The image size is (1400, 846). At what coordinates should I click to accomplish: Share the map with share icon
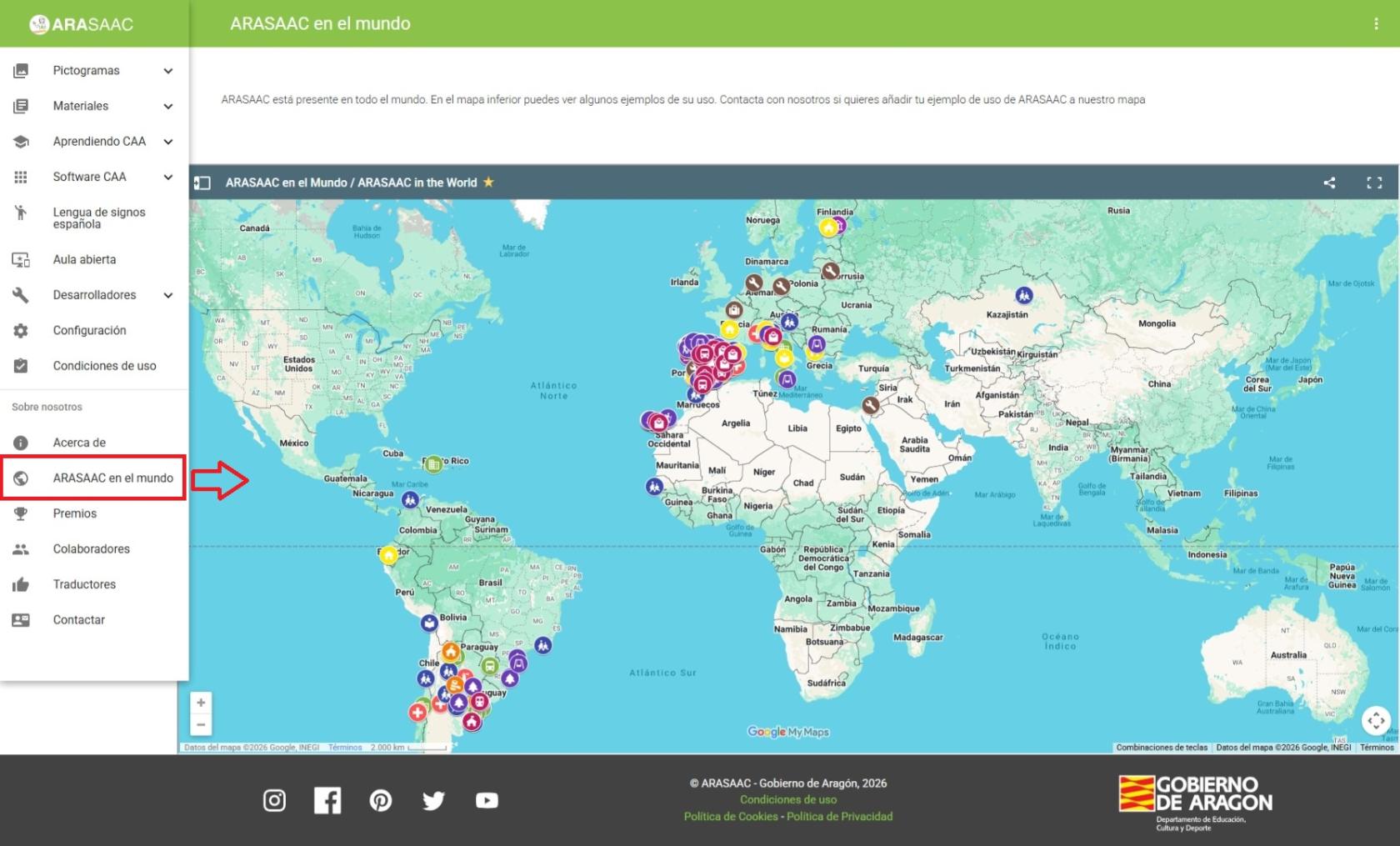[x=1329, y=183]
